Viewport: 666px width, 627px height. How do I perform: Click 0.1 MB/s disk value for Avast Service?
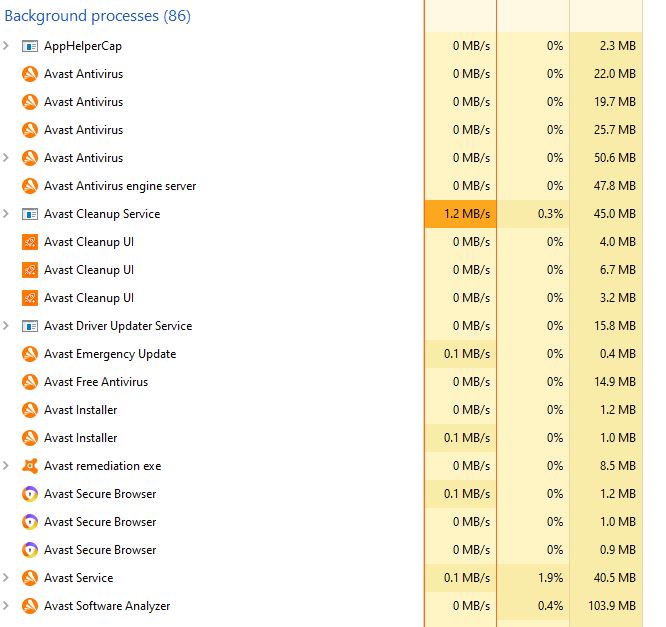[x=467, y=578]
